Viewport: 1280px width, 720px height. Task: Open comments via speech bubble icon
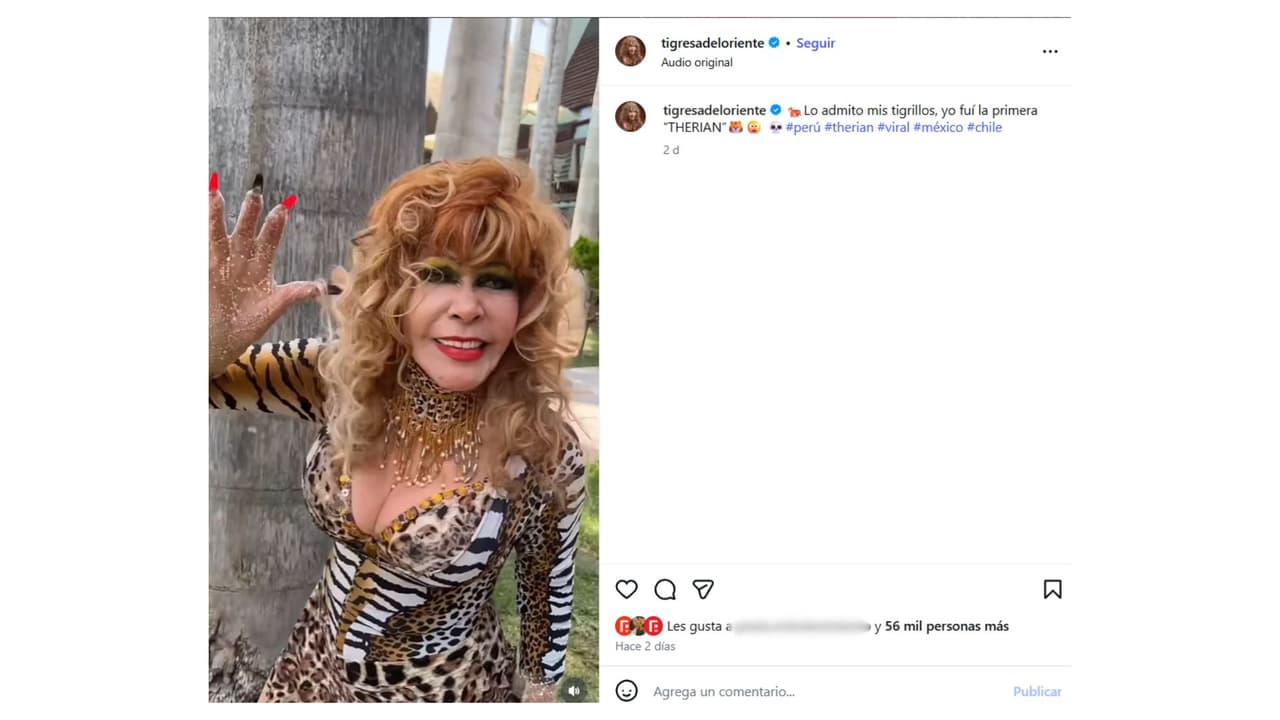tap(665, 589)
